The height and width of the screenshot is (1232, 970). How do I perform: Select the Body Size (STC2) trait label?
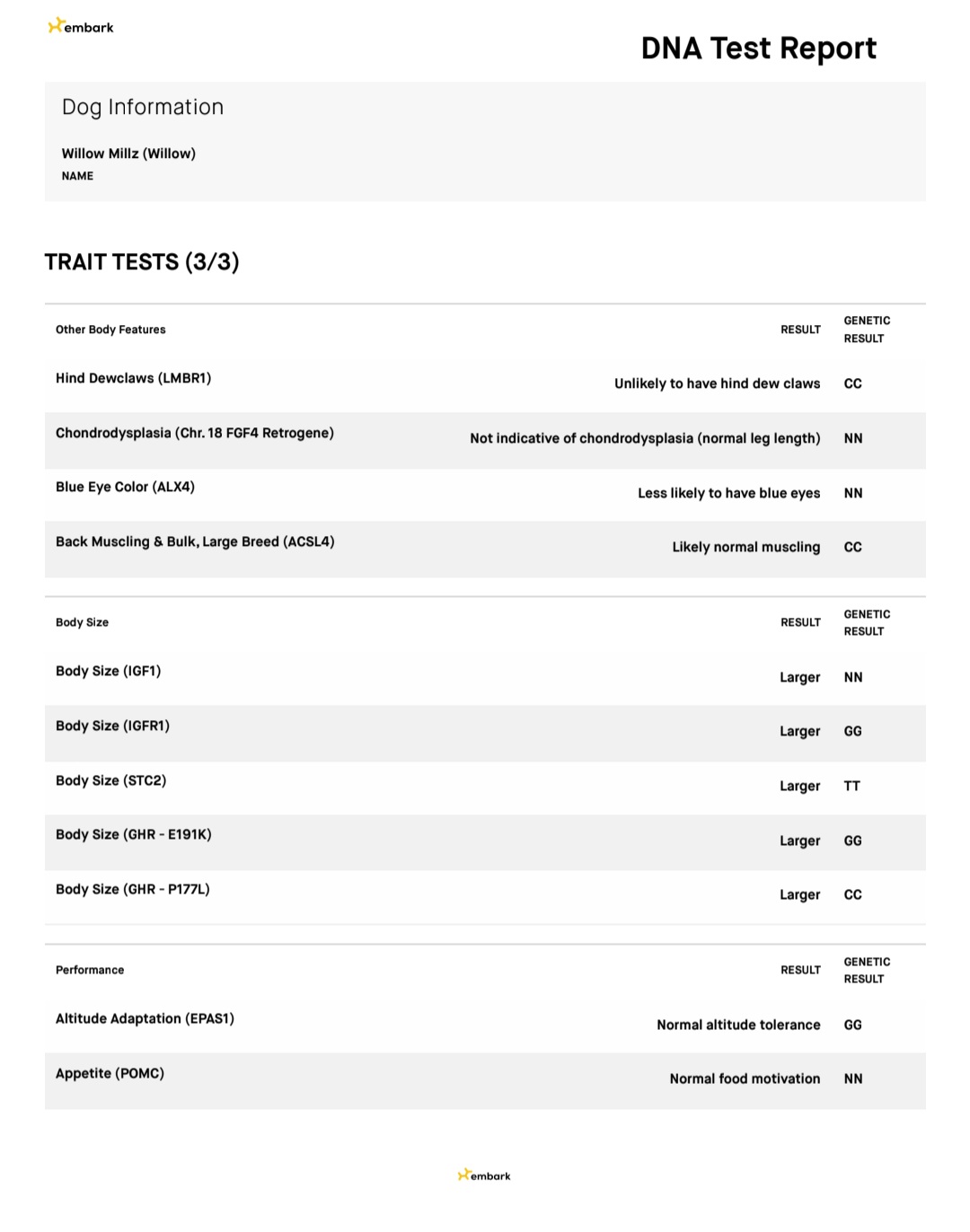[x=110, y=780]
